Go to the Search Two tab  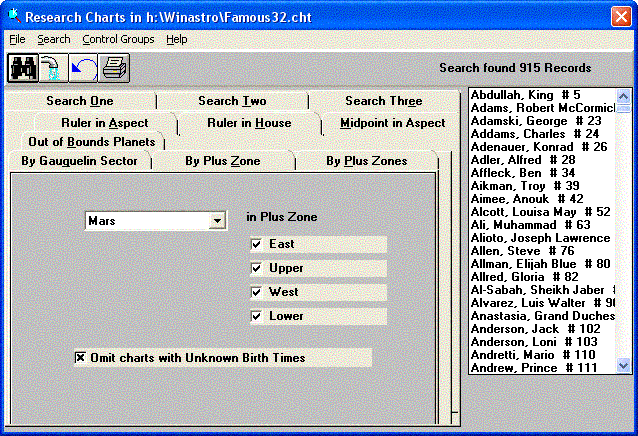point(232,101)
